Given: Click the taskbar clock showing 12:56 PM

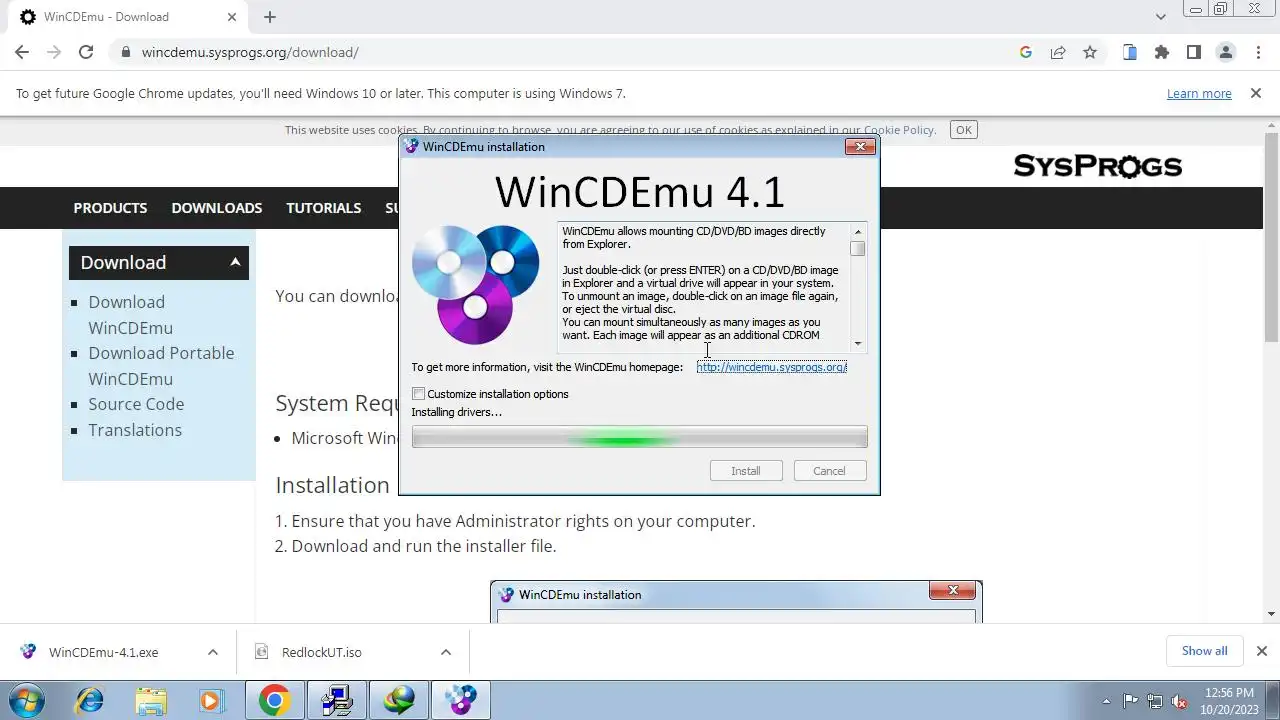Looking at the screenshot, I should 1229,700.
